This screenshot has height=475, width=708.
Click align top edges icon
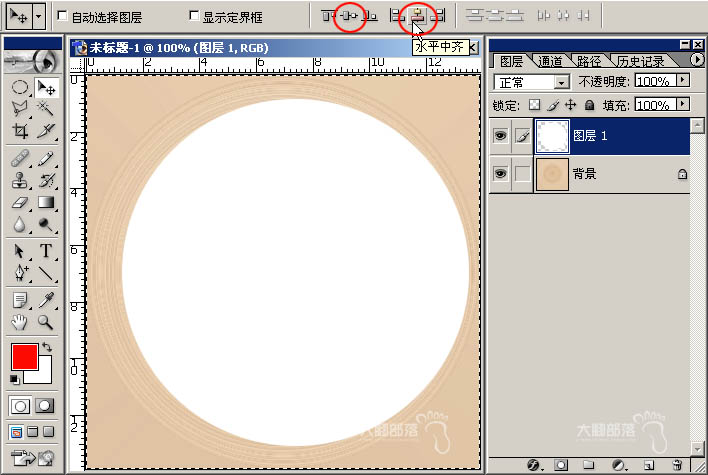tap(329, 17)
